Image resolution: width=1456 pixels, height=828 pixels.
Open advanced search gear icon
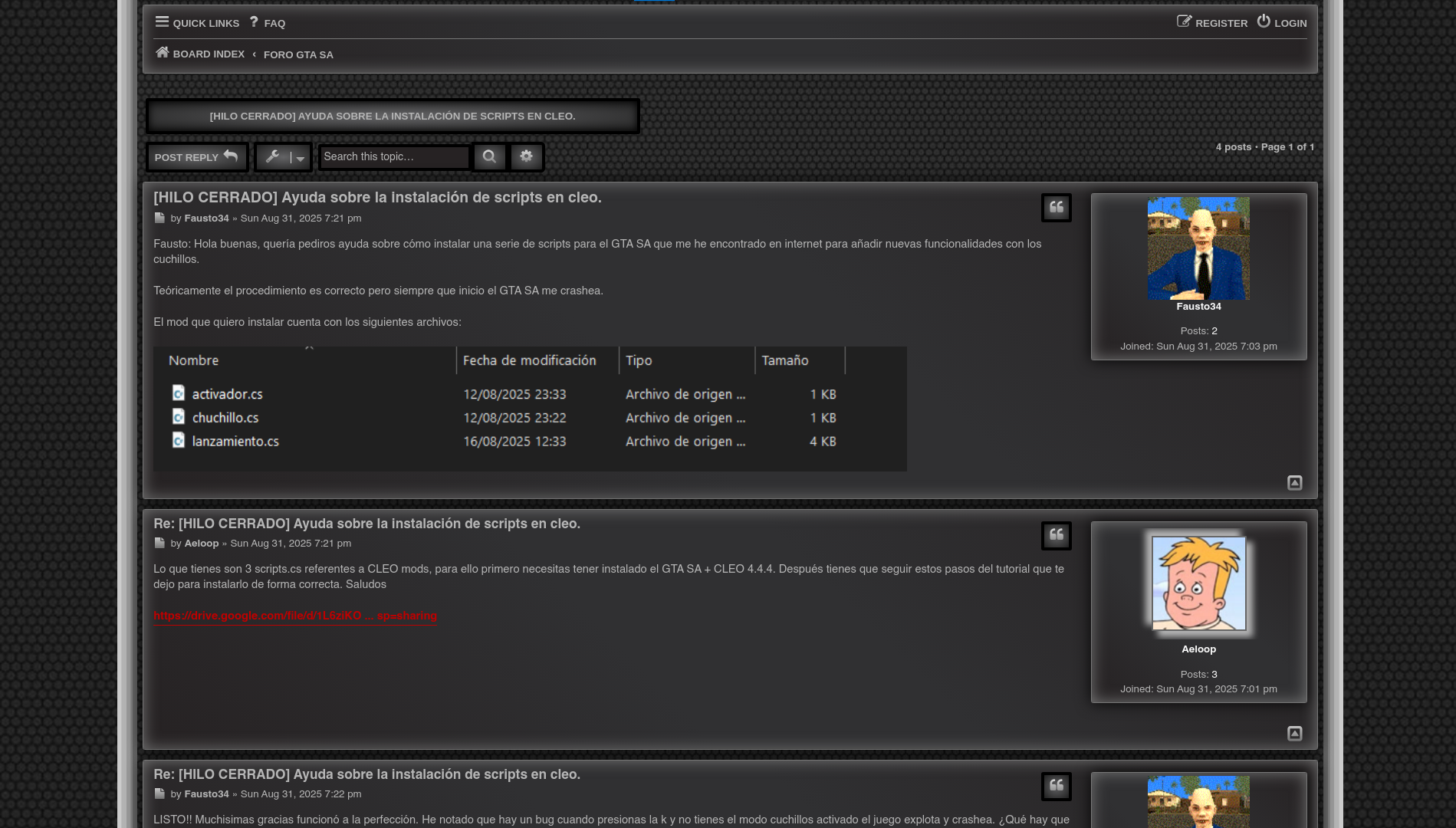pos(526,156)
